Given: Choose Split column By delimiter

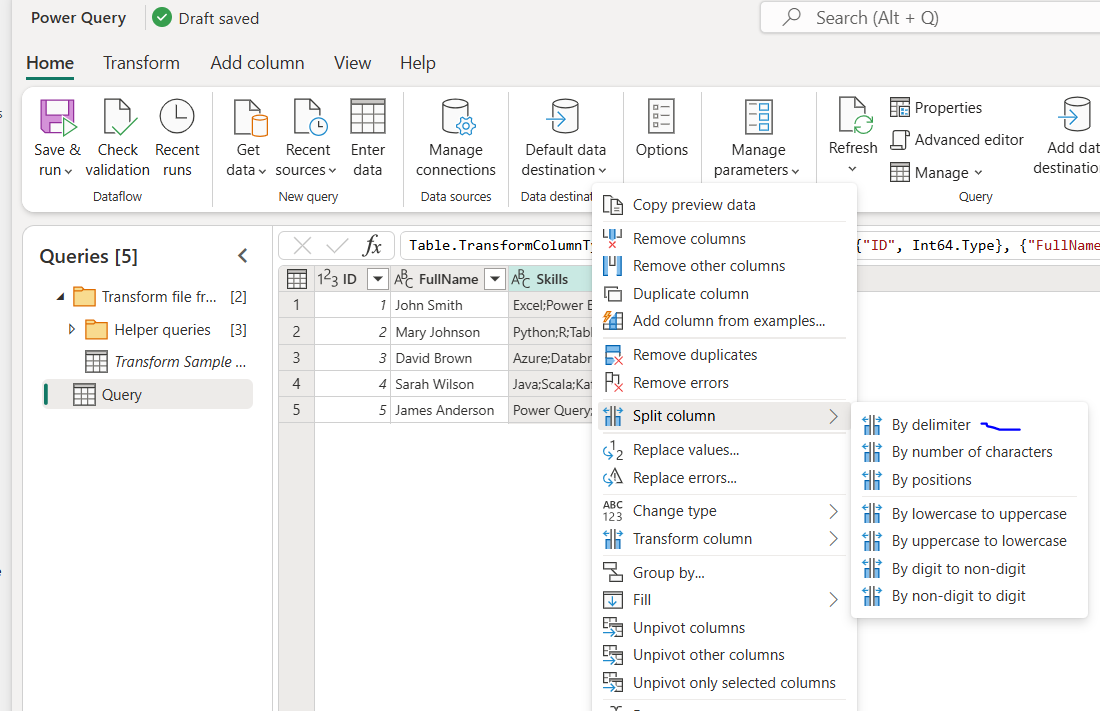Looking at the screenshot, I should (930, 425).
